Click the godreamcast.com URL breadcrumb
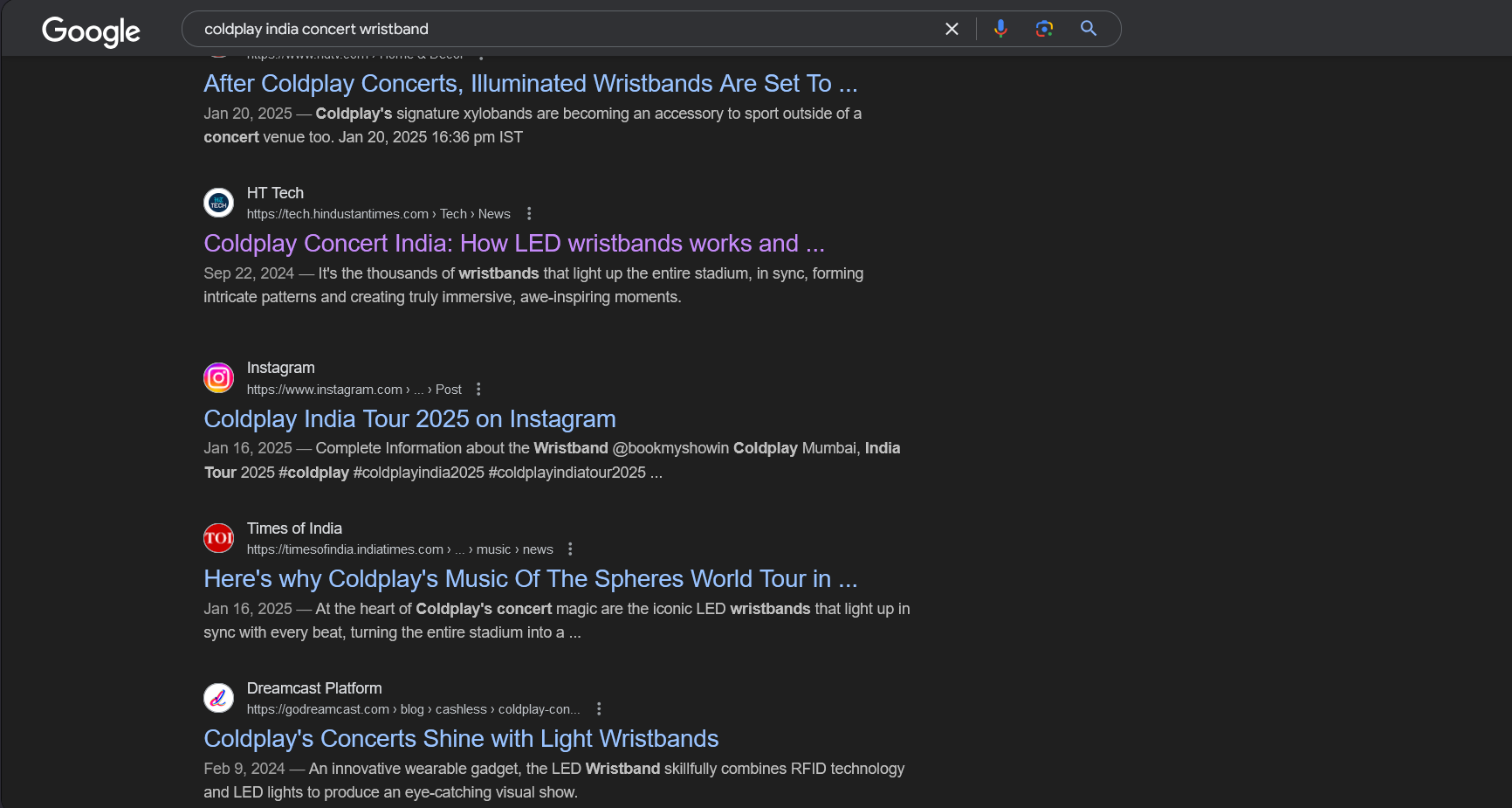 pyautogui.click(x=412, y=709)
